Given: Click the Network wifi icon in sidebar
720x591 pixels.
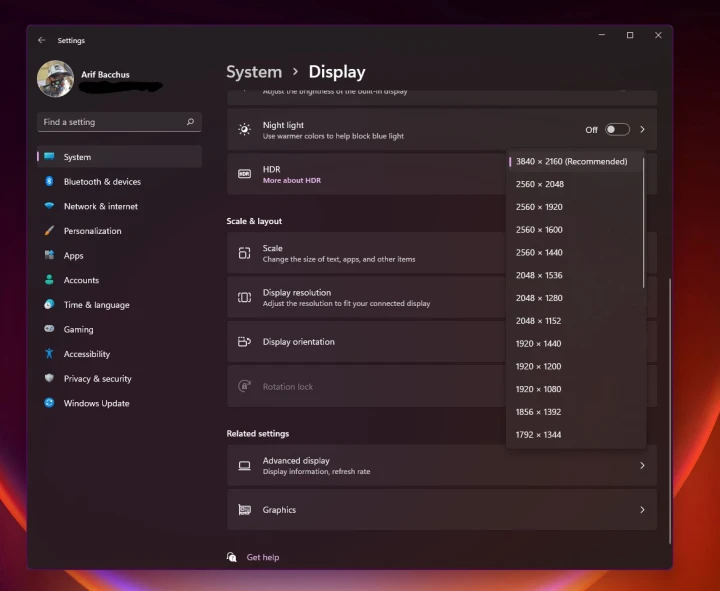Looking at the screenshot, I should click(49, 206).
